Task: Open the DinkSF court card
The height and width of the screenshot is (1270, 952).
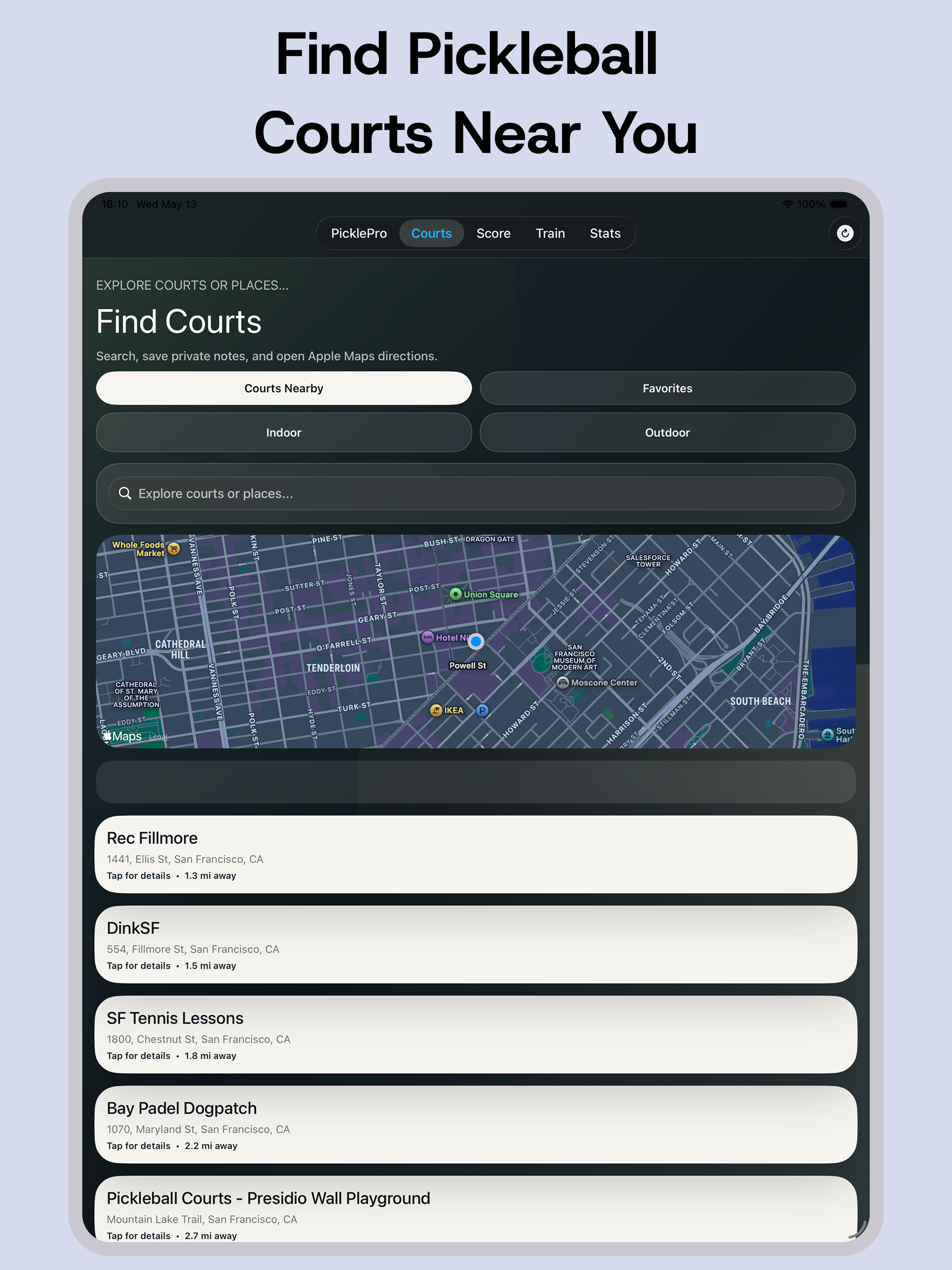Action: coord(476,945)
